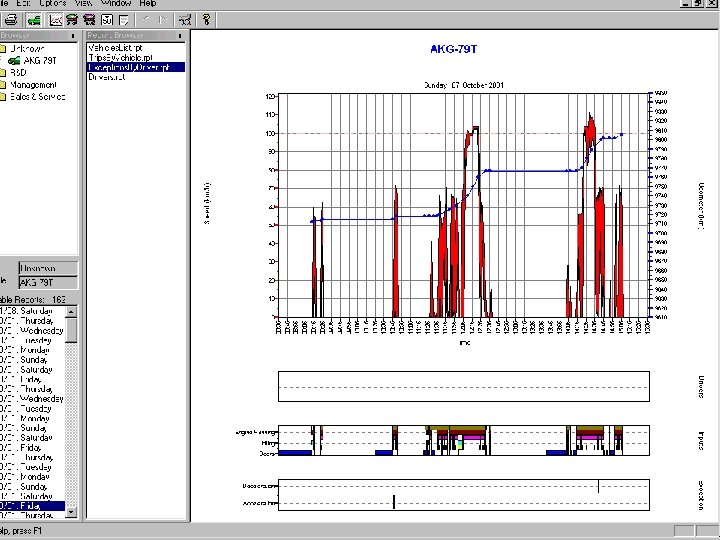Viewport: 720px width, 540px height.
Task: Click the printer icon in the toolbar
Action: tap(10, 19)
